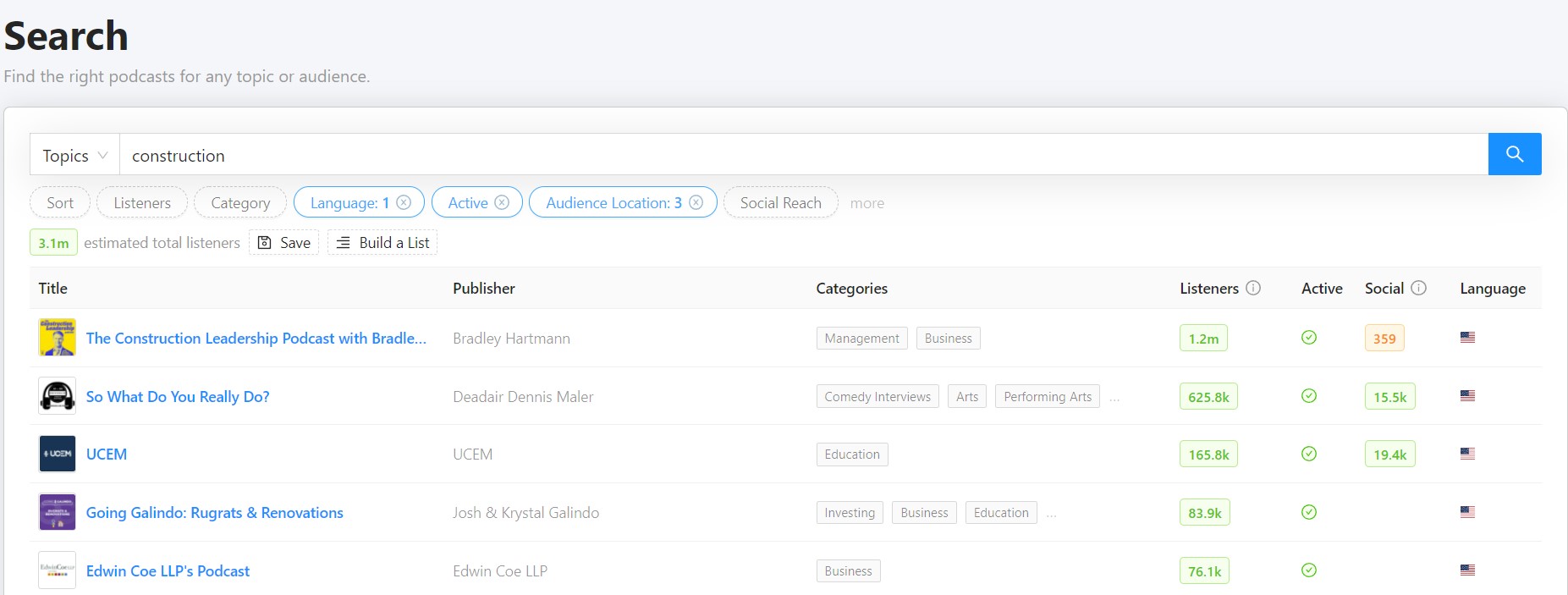The width and height of the screenshot is (1568, 595).
Task: Open the info icon next to Social header
Action: [x=1419, y=288]
